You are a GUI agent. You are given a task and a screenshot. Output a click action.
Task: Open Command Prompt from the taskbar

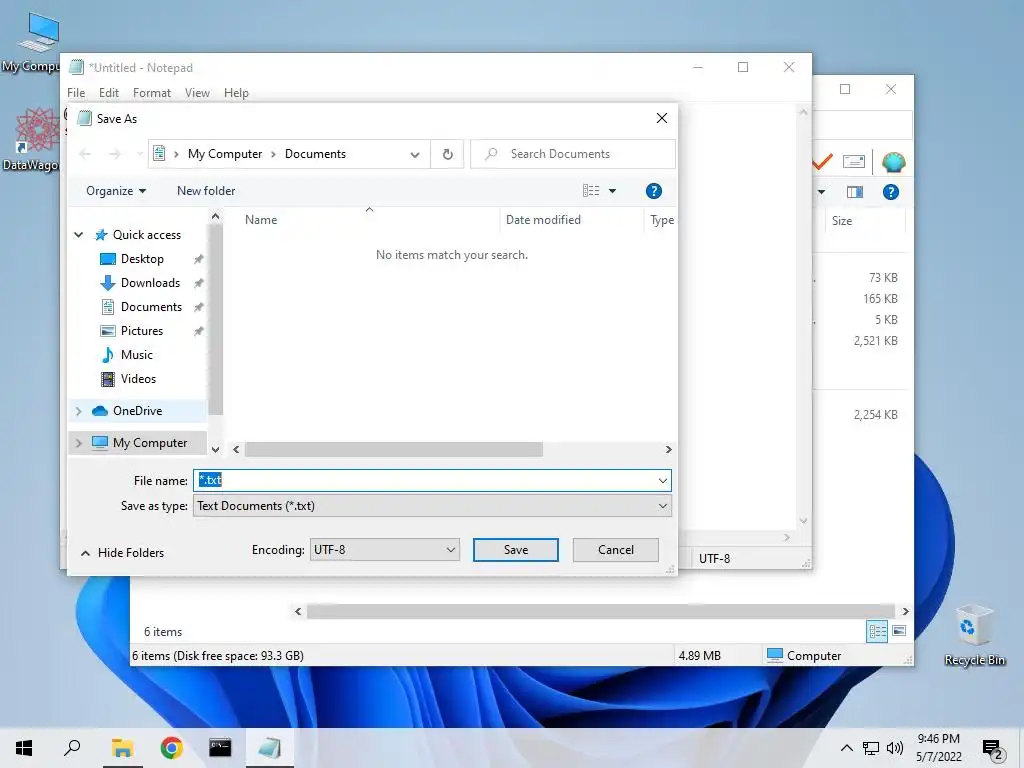[220, 748]
